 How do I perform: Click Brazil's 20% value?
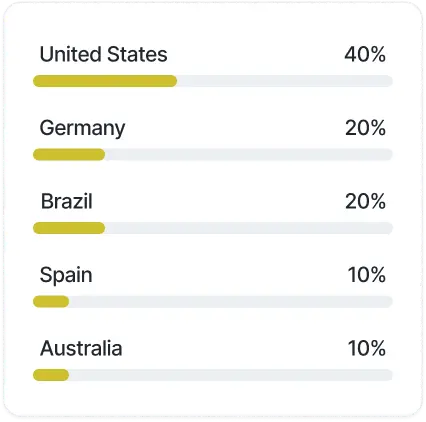pyautogui.click(x=365, y=201)
